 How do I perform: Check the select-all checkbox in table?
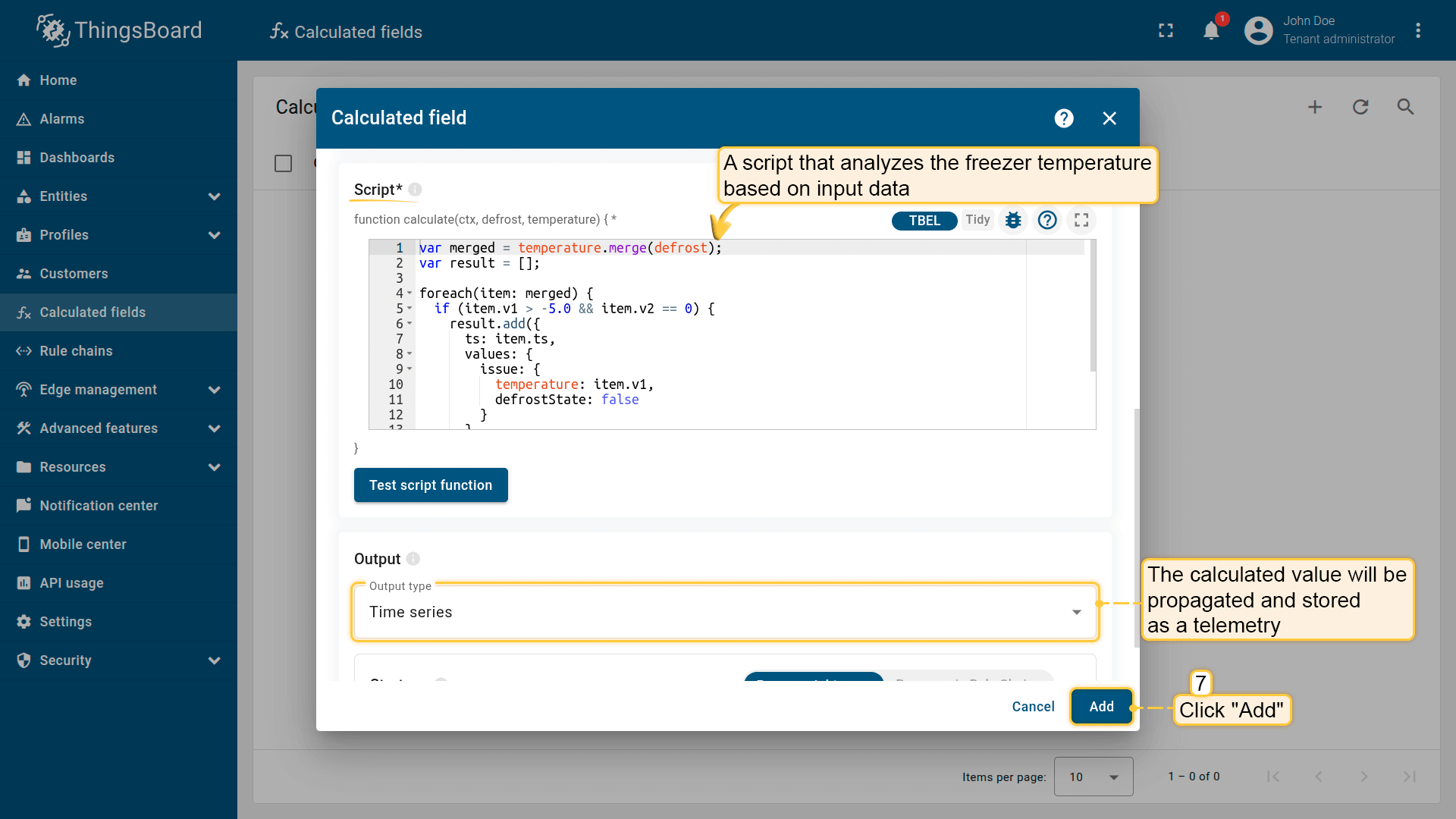click(283, 163)
